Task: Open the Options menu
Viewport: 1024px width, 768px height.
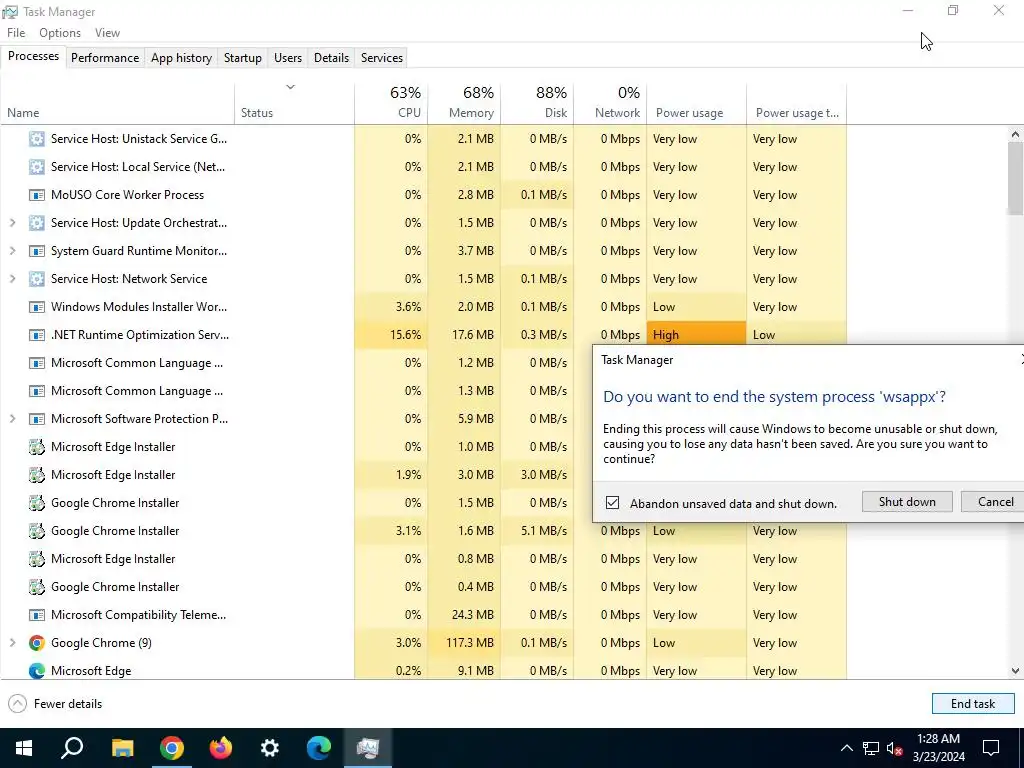Action: 60,33
